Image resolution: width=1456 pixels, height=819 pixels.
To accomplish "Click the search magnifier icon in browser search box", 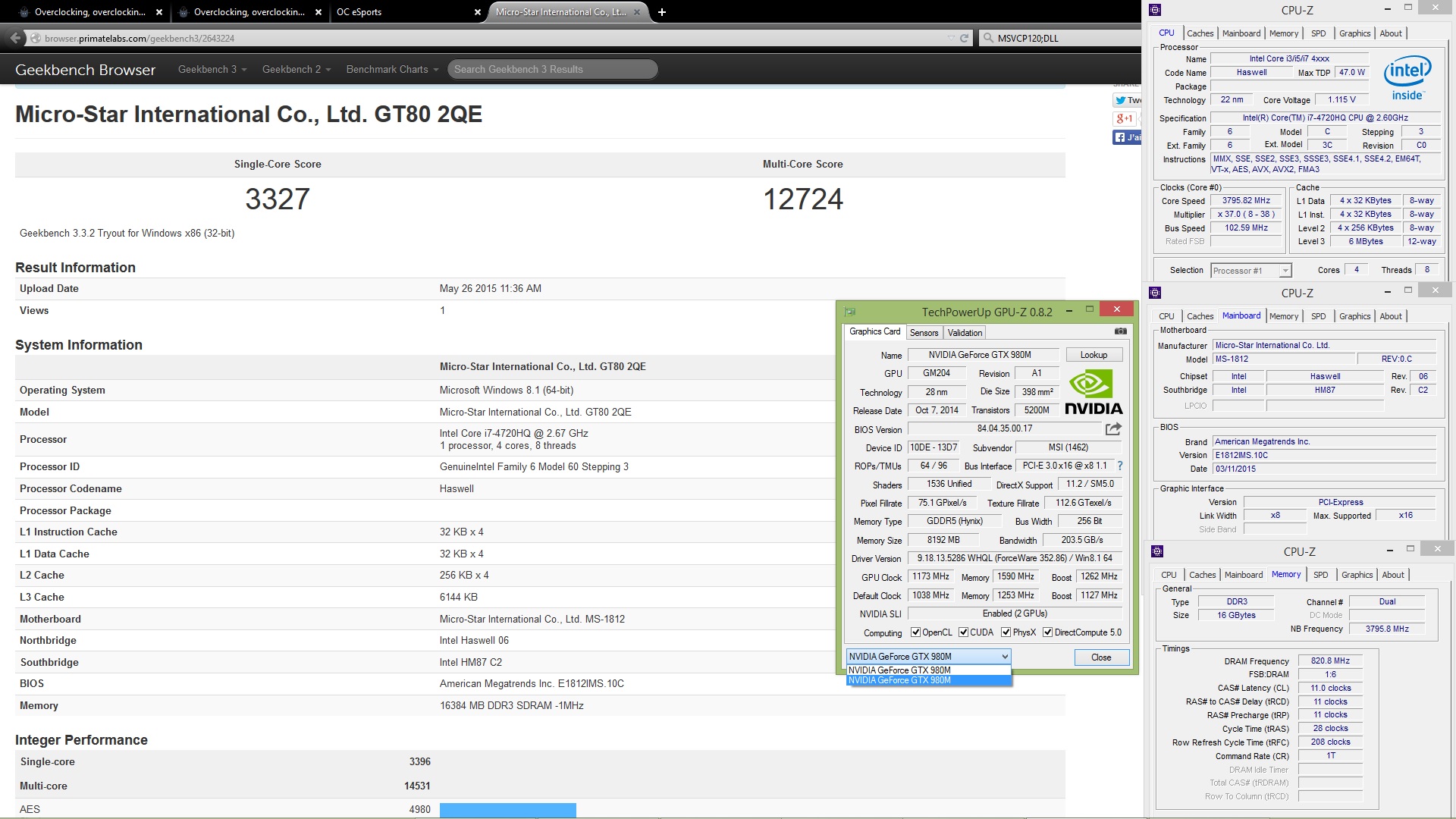I will (987, 38).
